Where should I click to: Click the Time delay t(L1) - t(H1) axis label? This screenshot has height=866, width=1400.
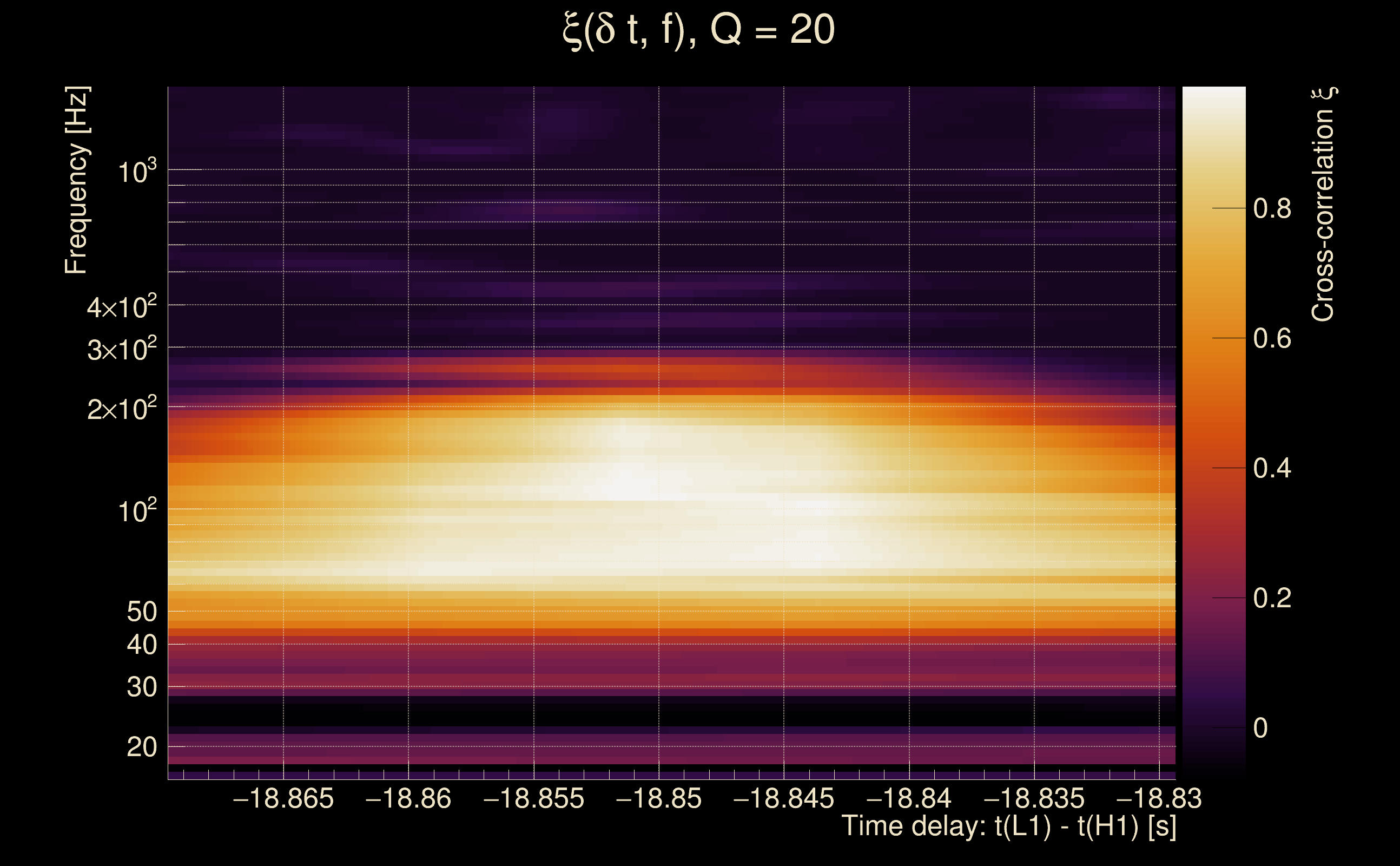coord(1008,826)
